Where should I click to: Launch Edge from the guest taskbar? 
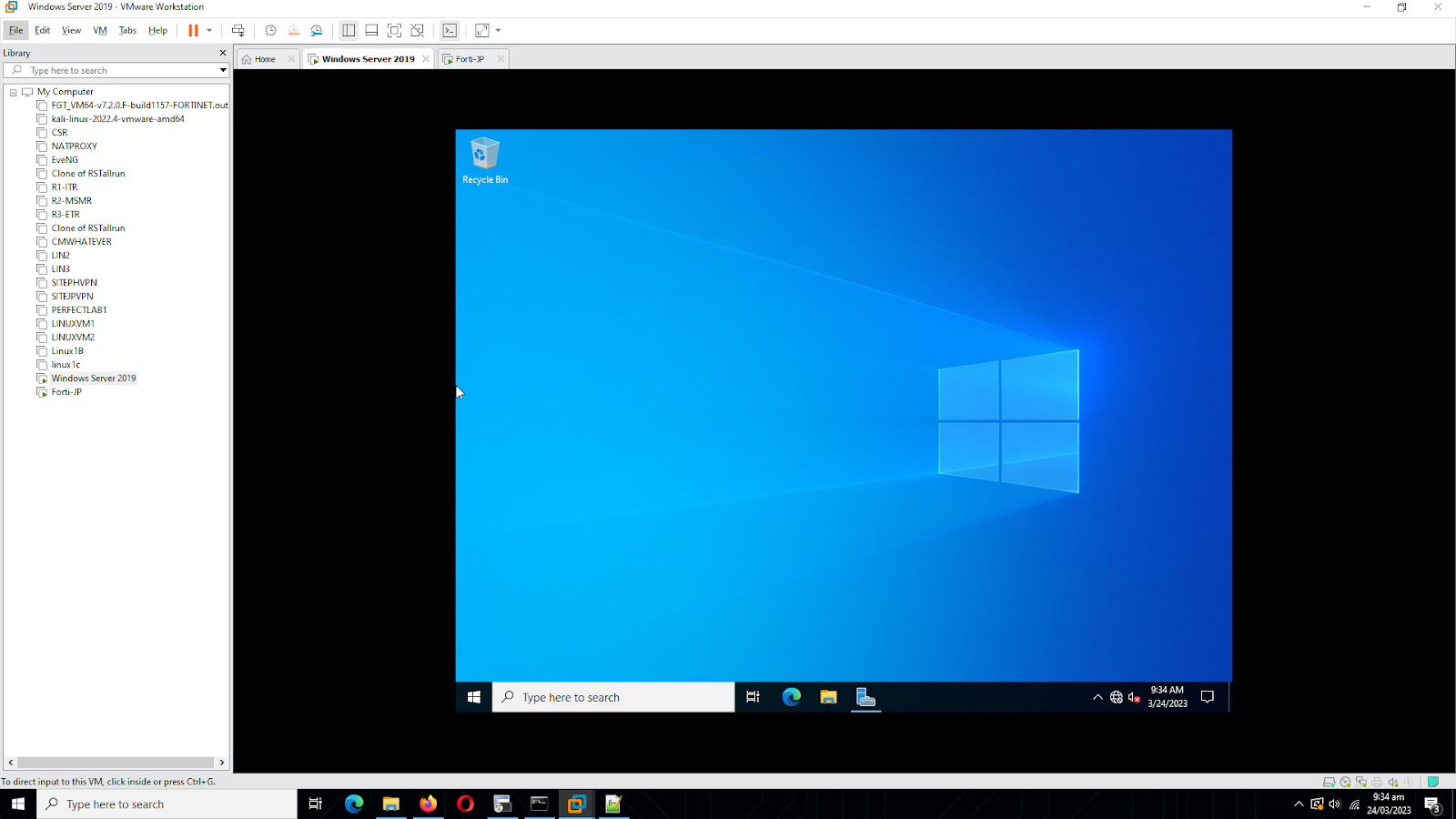click(x=791, y=697)
